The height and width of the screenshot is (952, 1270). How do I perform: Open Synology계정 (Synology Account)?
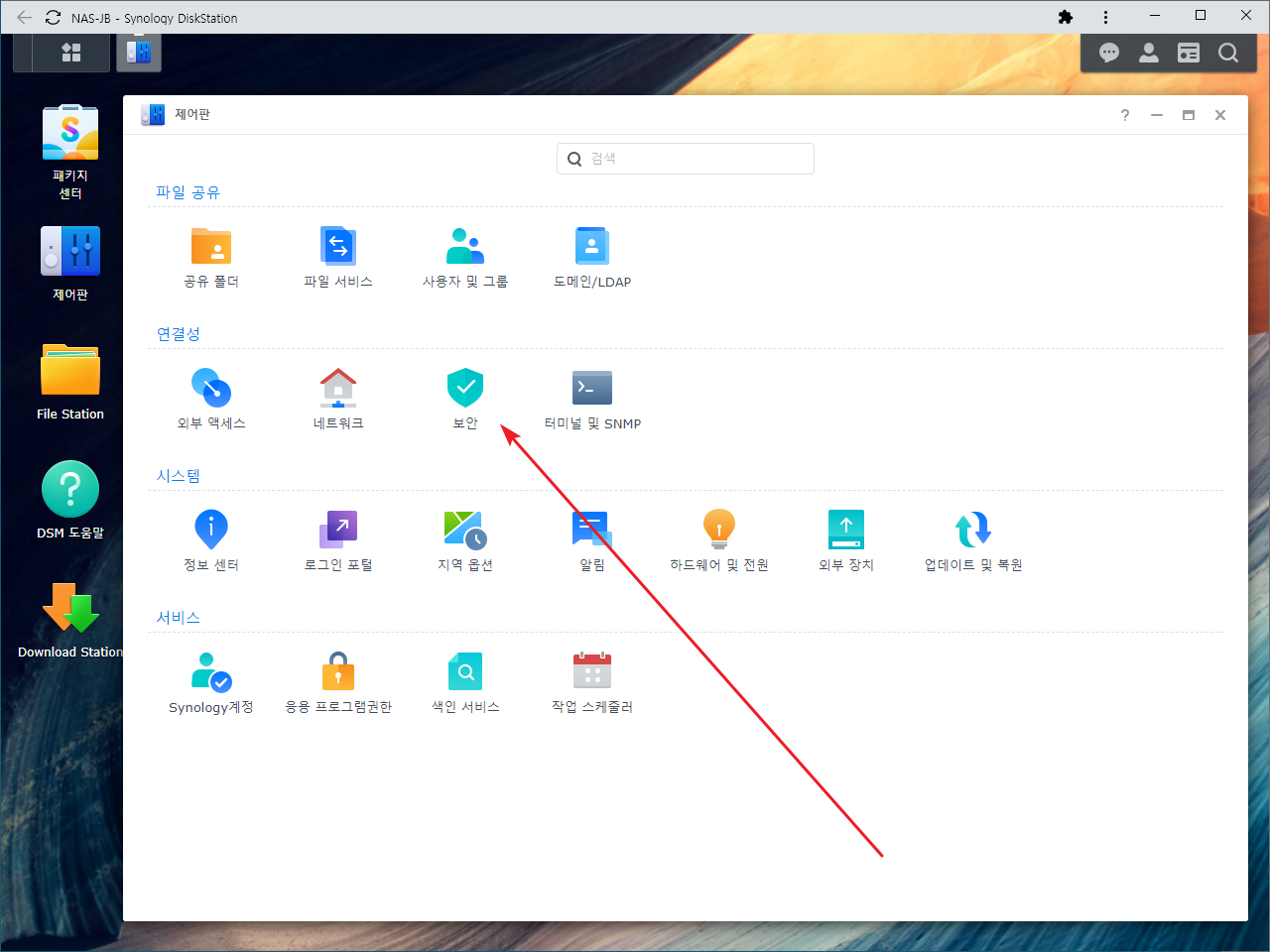click(210, 682)
